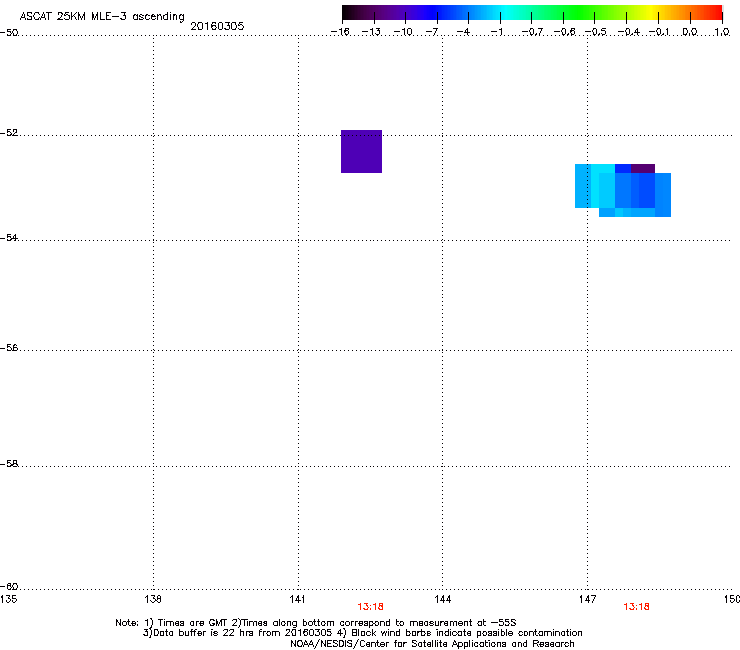The height and width of the screenshot is (650, 740).
Task: Pick the green section of the color bar
Action: point(580,12)
